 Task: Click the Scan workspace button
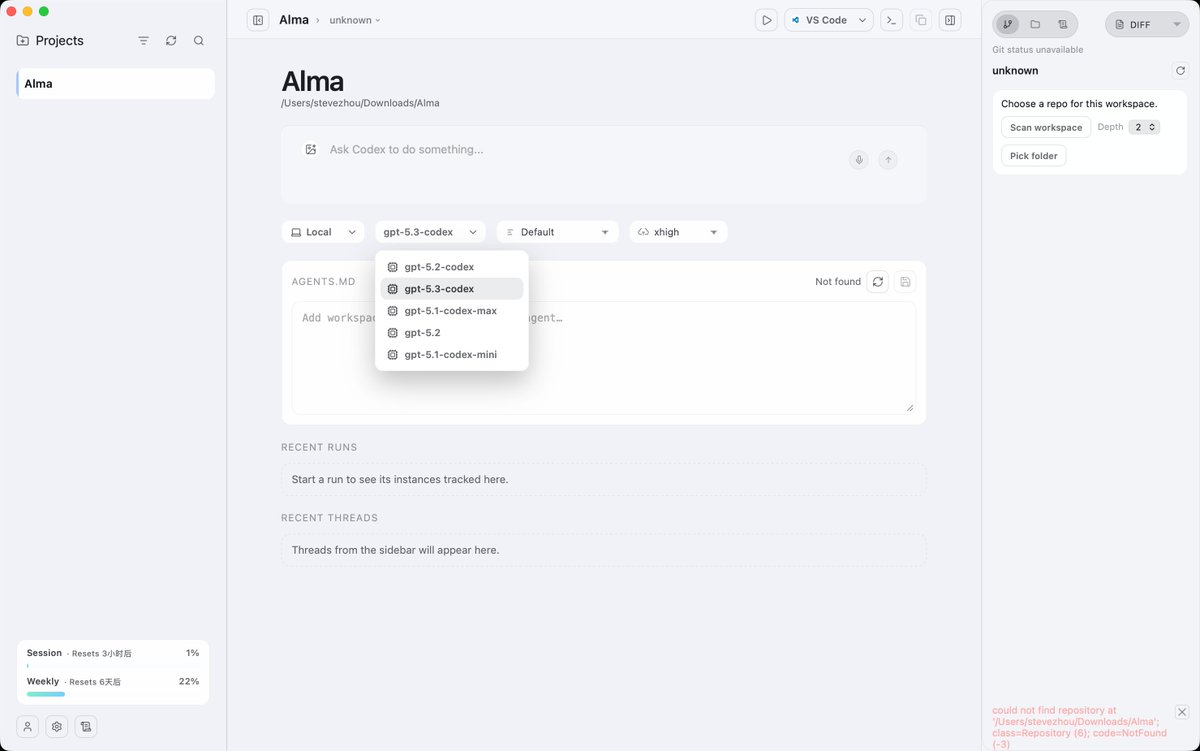[x=1046, y=127]
